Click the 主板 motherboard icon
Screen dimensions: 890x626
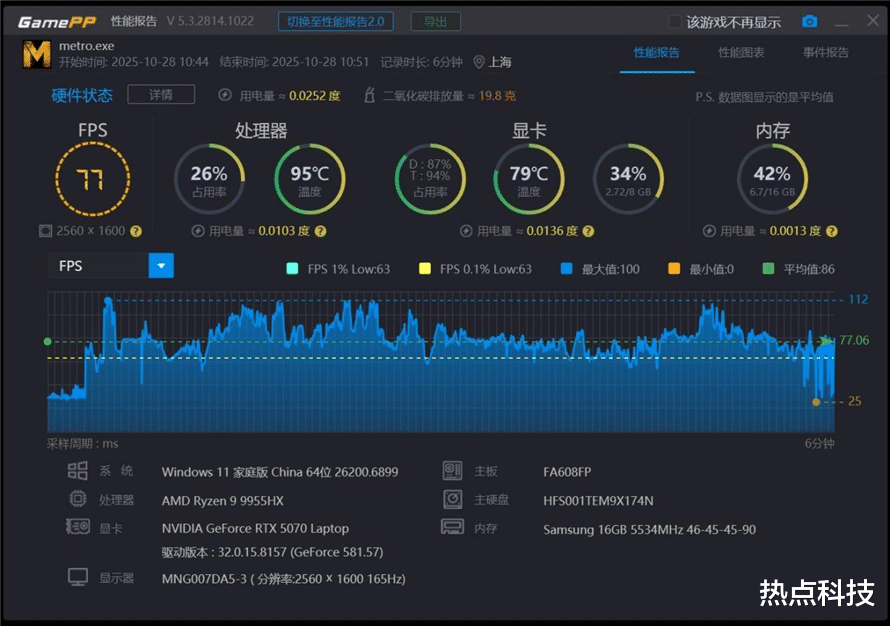click(x=452, y=470)
